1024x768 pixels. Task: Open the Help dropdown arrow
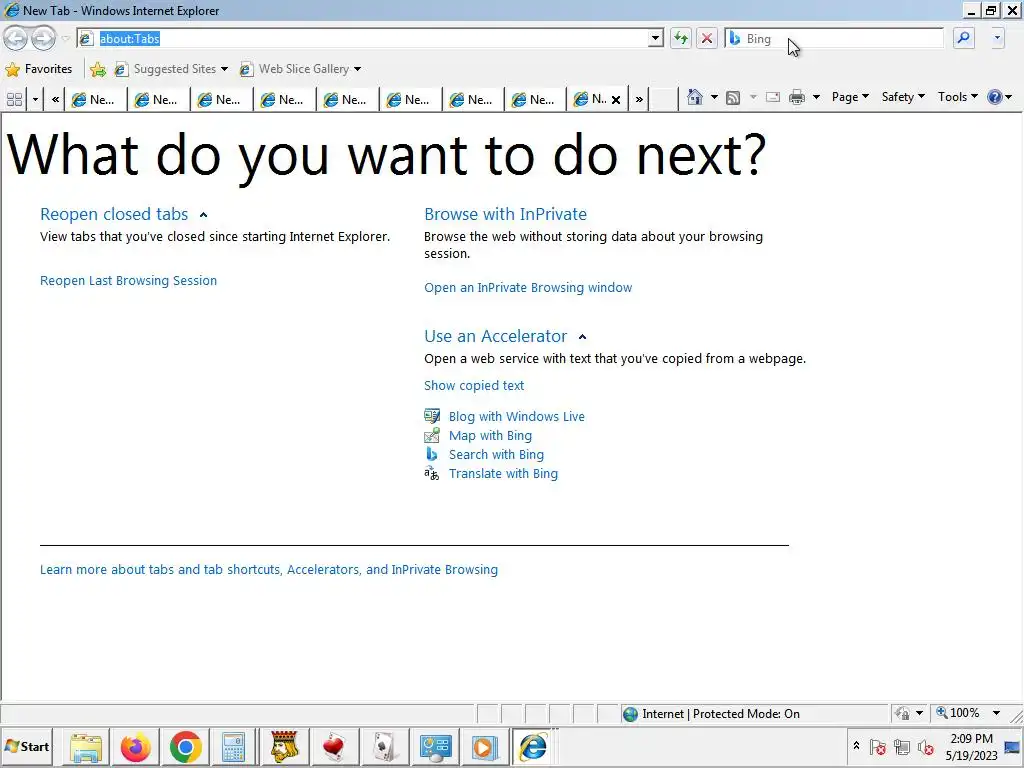1009,97
